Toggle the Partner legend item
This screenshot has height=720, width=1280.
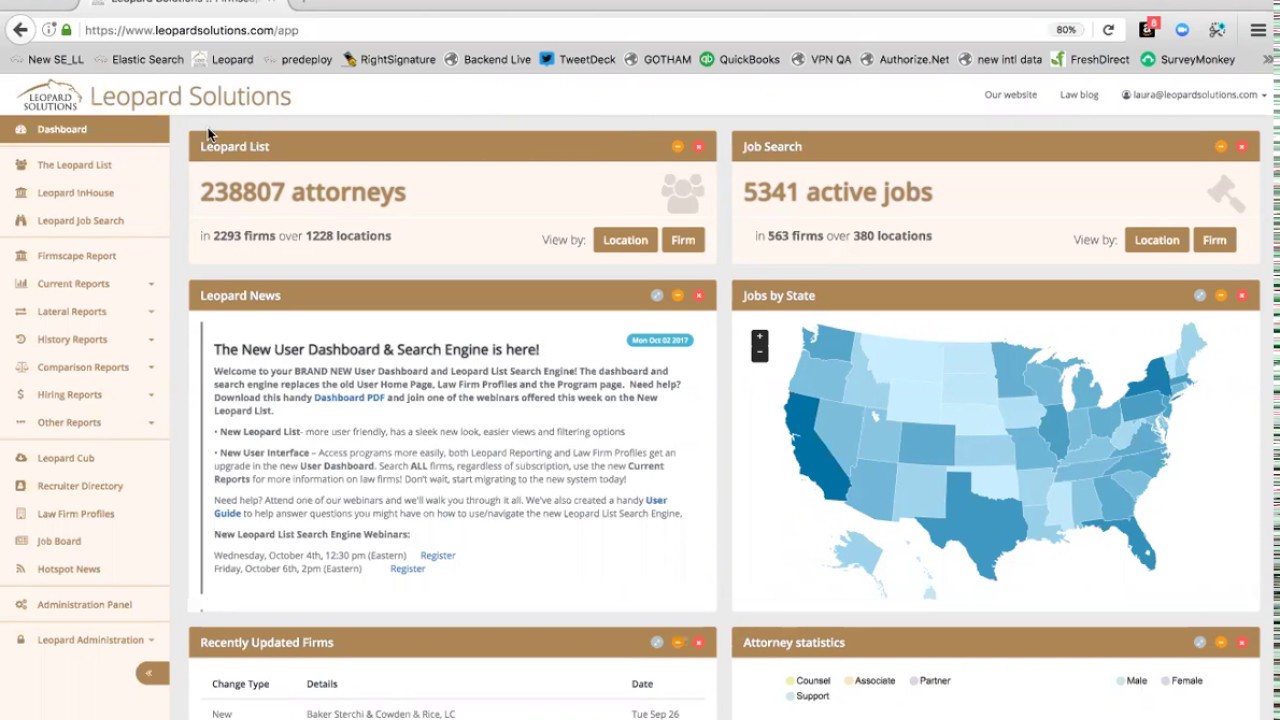pyautogui.click(x=930, y=681)
